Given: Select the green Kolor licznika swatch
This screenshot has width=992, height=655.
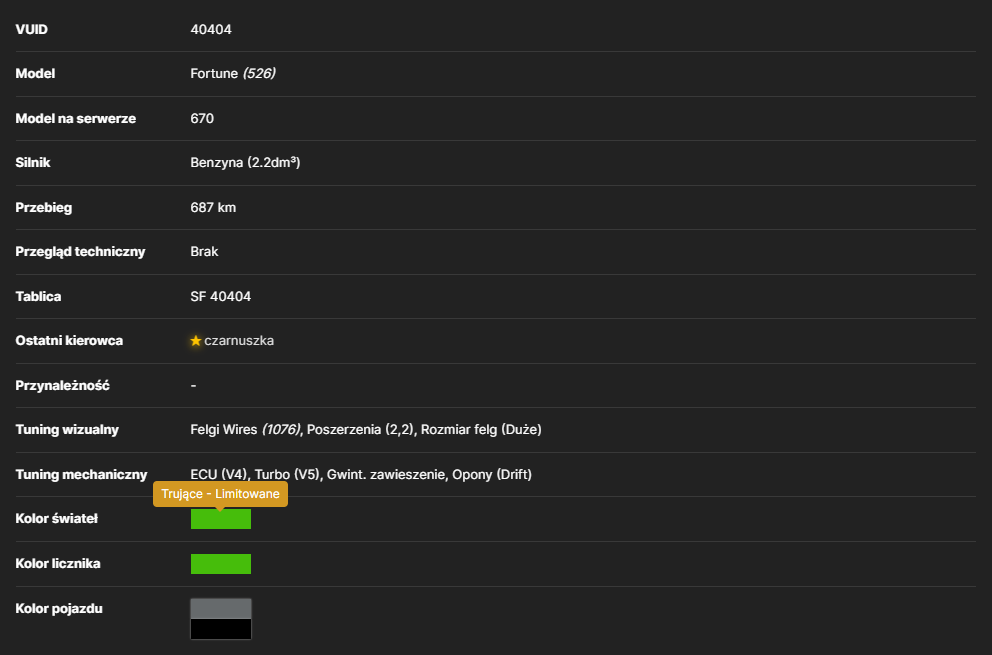Looking at the screenshot, I should (221, 564).
